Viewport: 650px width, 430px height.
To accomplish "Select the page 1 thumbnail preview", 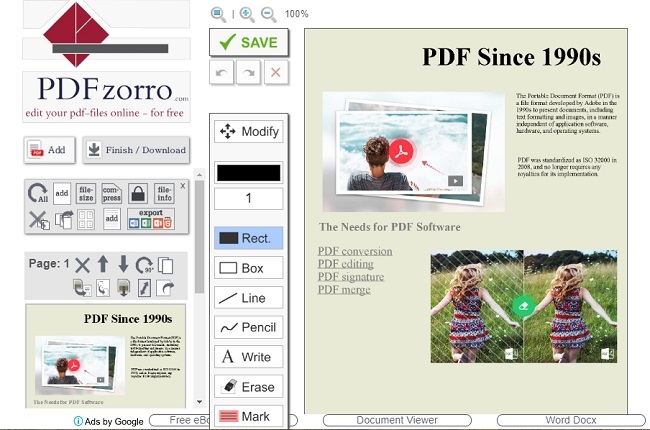I will (x=107, y=355).
